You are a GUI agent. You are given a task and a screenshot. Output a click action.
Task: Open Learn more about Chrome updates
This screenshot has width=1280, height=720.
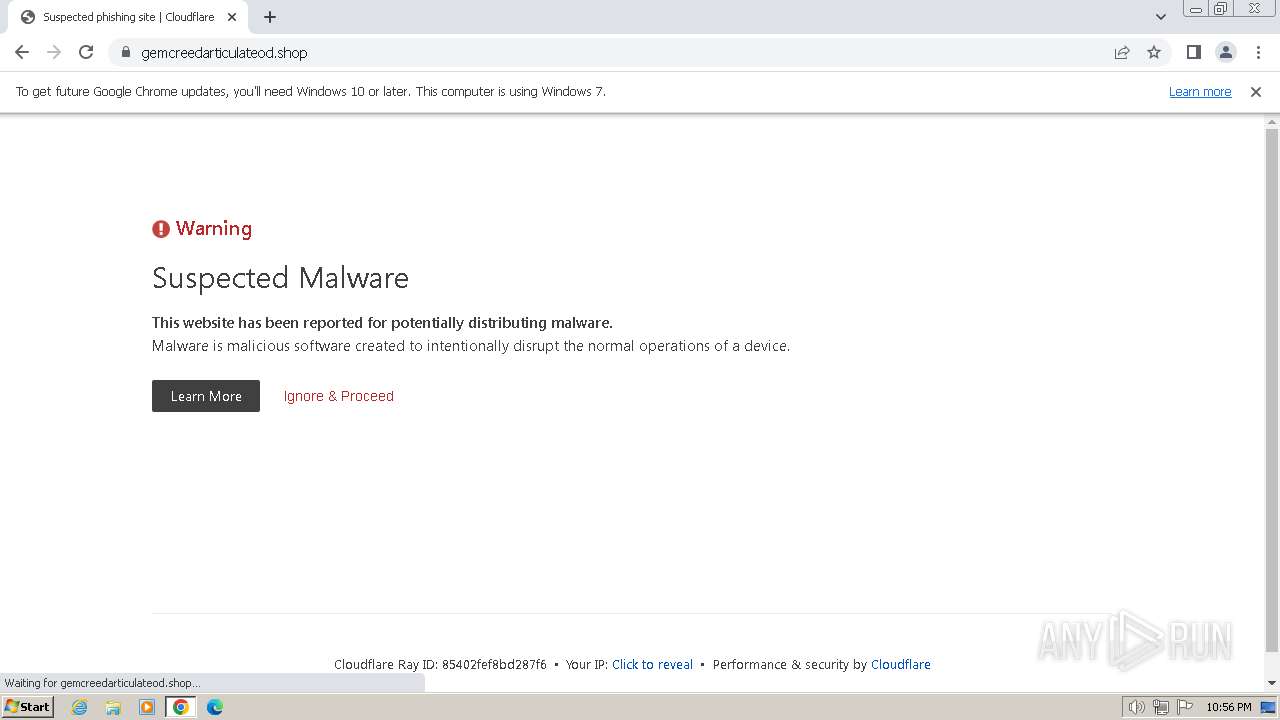1200,91
